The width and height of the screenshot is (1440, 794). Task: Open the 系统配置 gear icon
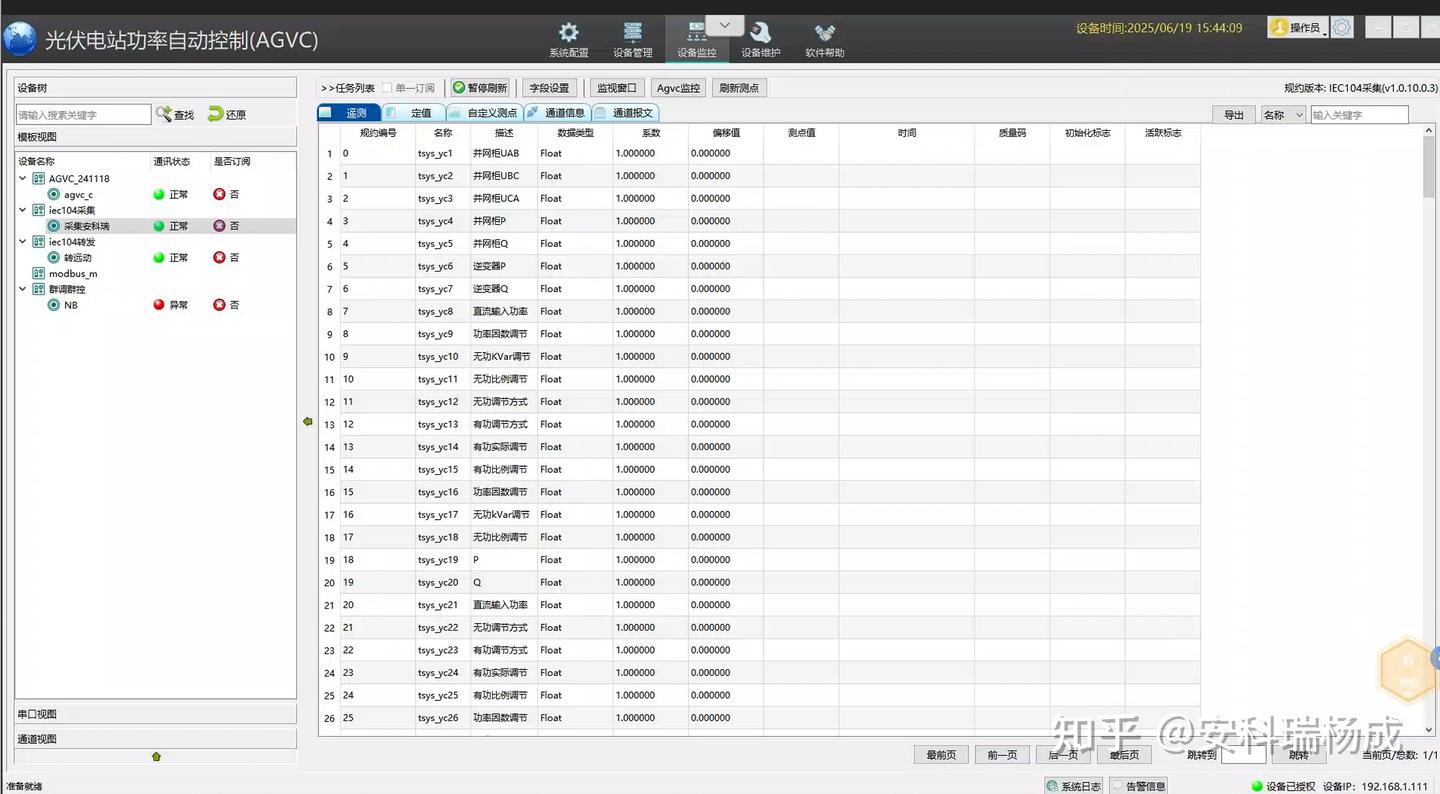(568, 33)
